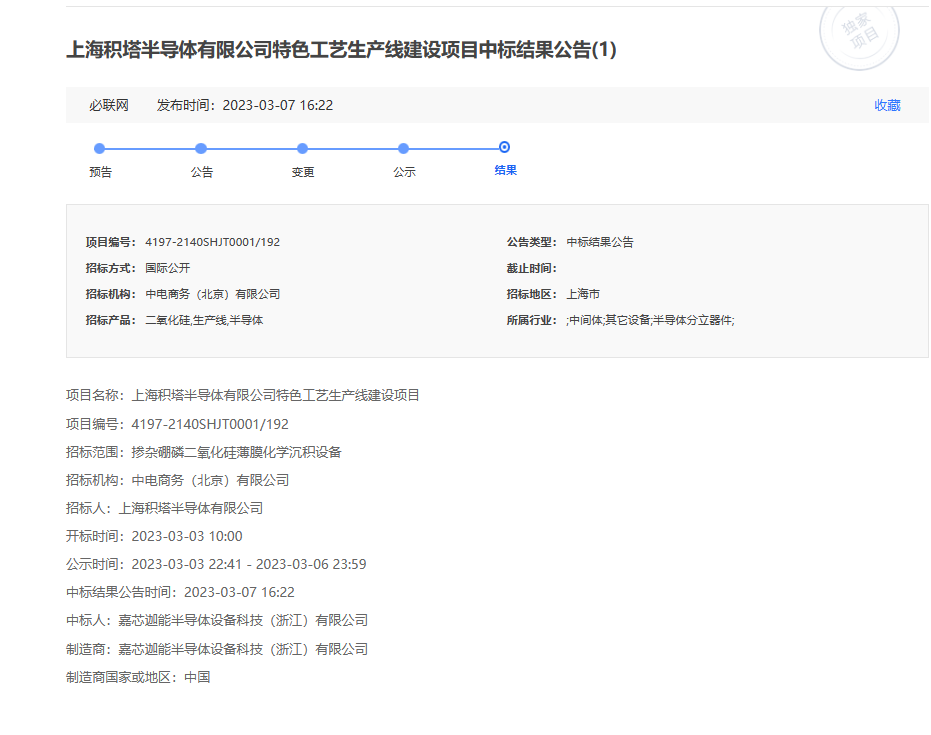Click 招标人：上海积塔半导体有限公司 line
This screenshot has height=735, width=931.
(164, 508)
